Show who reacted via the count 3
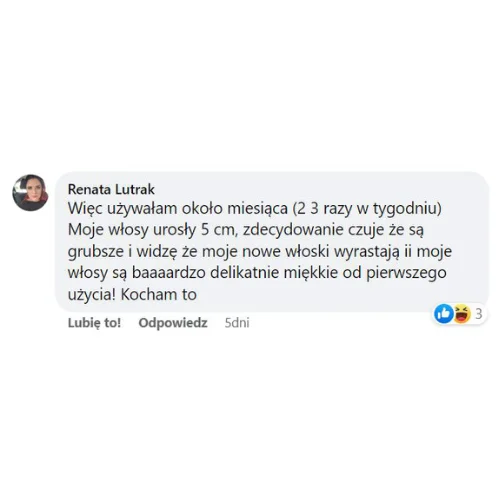Screen dimensions: 500x500 [479, 314]
